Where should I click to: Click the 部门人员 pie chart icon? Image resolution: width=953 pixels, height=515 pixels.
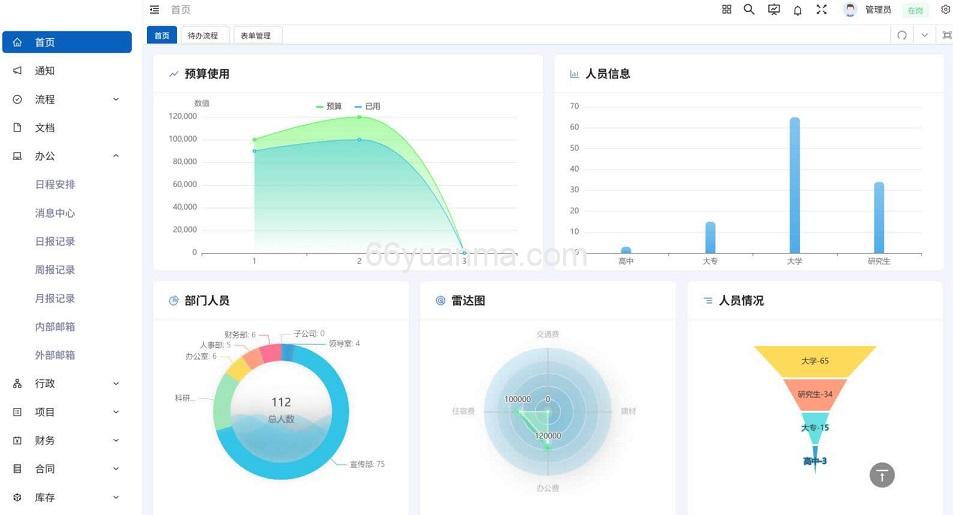pyautogui.click(x=174, y=300)
